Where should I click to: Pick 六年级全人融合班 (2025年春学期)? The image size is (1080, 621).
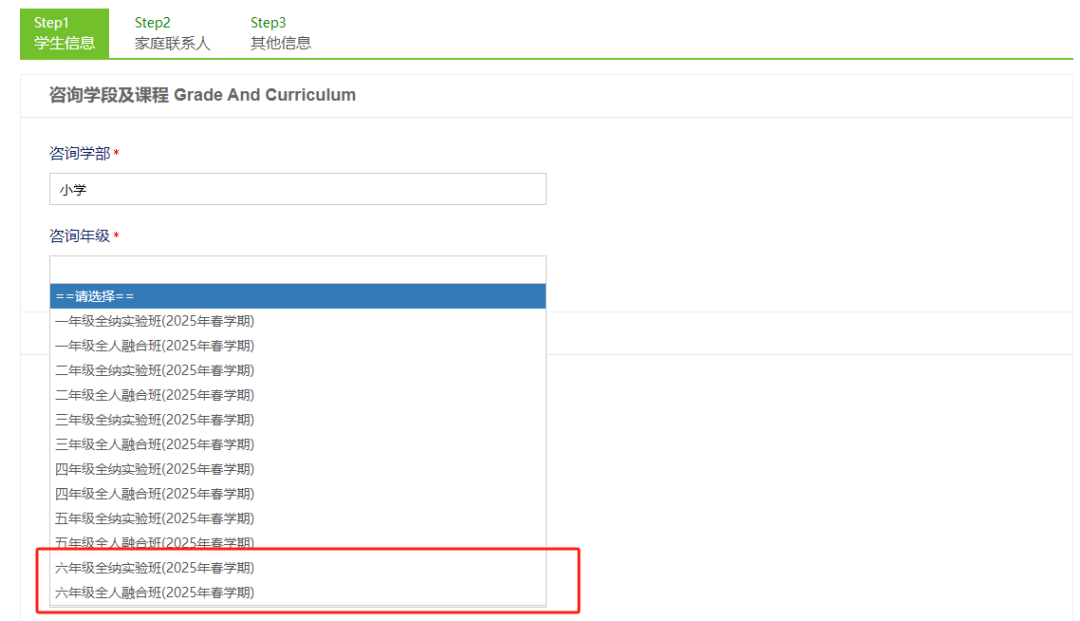pos(155,592)
